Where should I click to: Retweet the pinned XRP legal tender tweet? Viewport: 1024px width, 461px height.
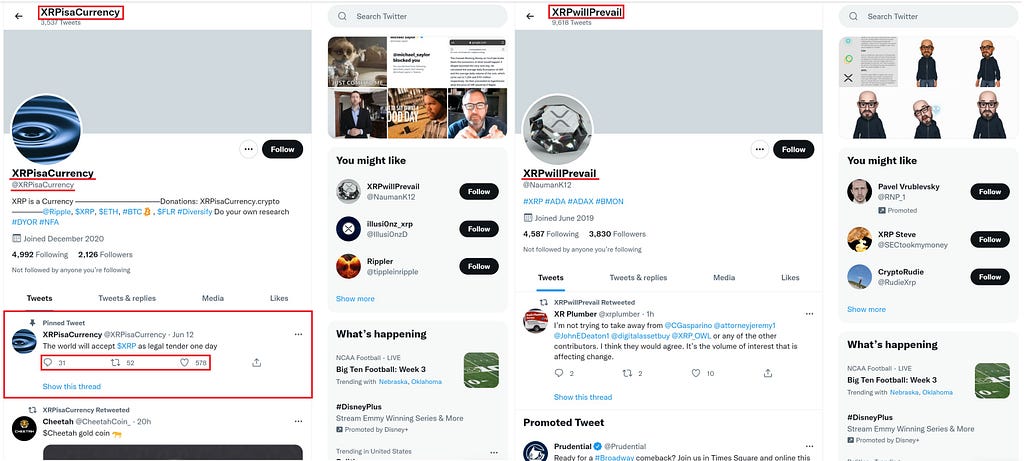pyautogui.click(x=116, y=362)
